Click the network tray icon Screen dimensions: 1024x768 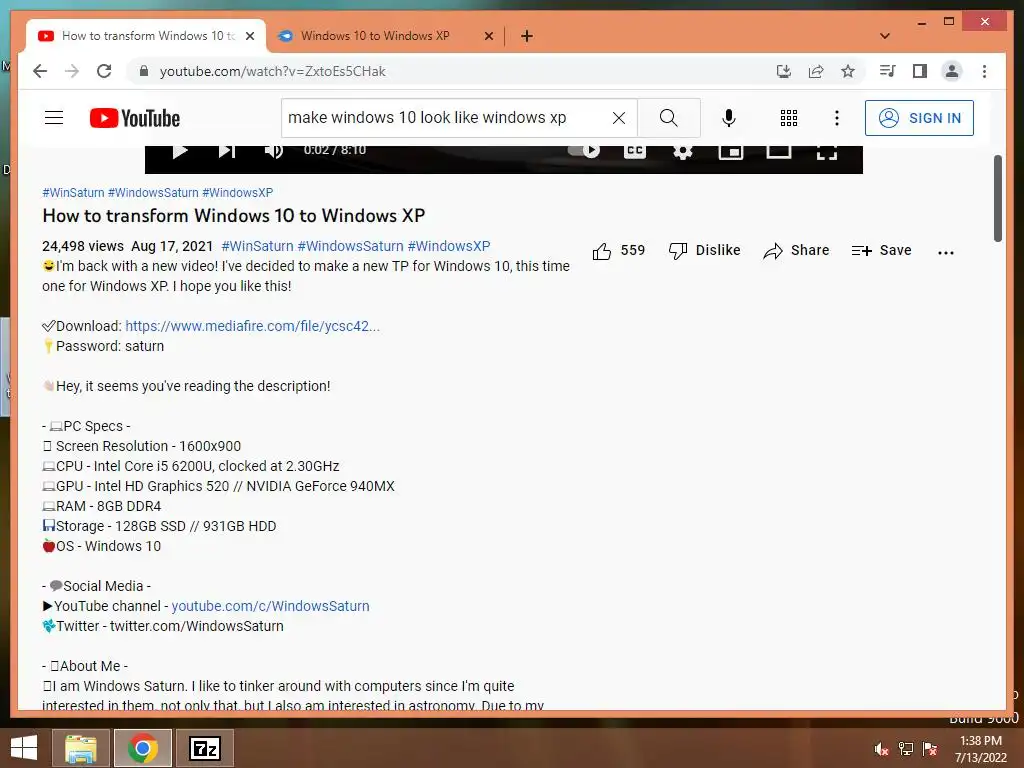click(906, 749)
